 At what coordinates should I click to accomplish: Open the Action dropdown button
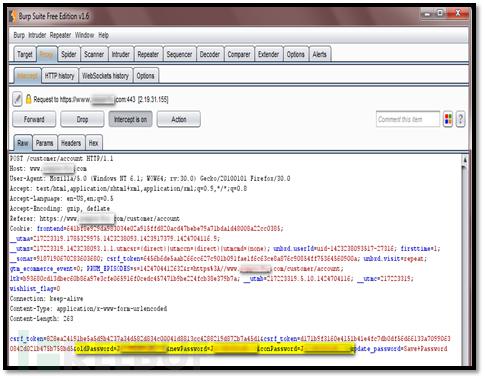(x=179, y=119)
